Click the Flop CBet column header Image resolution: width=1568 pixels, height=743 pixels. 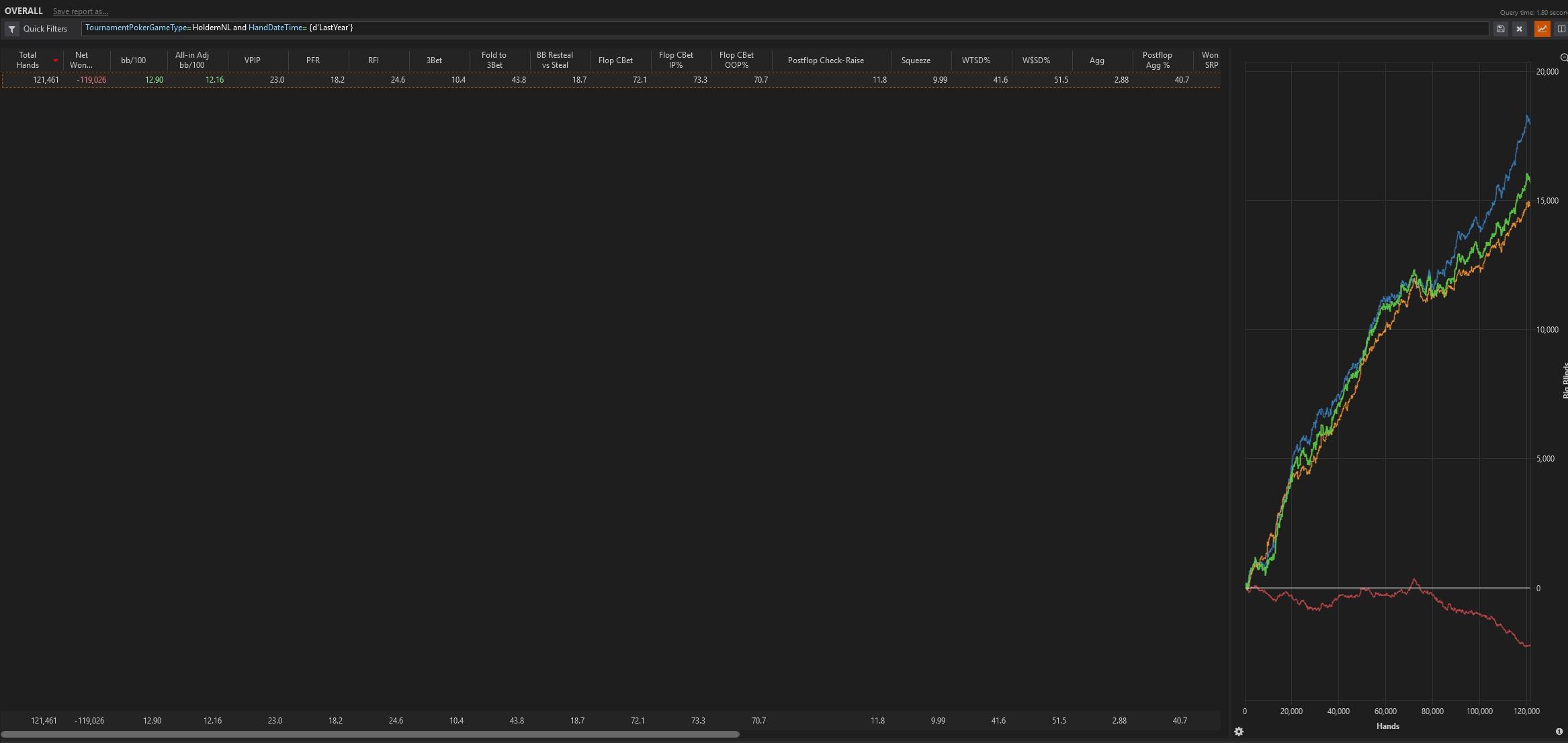[x=615, y=60]
